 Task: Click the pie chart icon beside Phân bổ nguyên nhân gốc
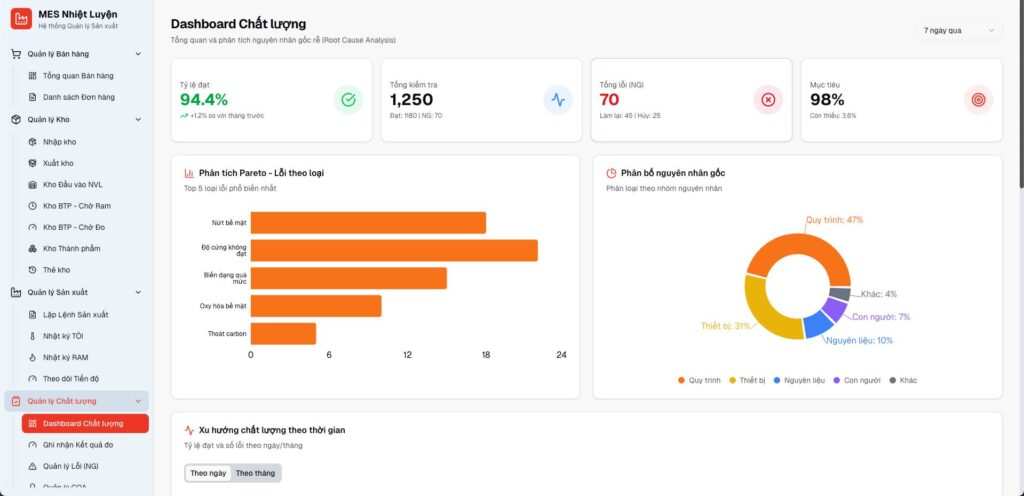tap(611, 173)
